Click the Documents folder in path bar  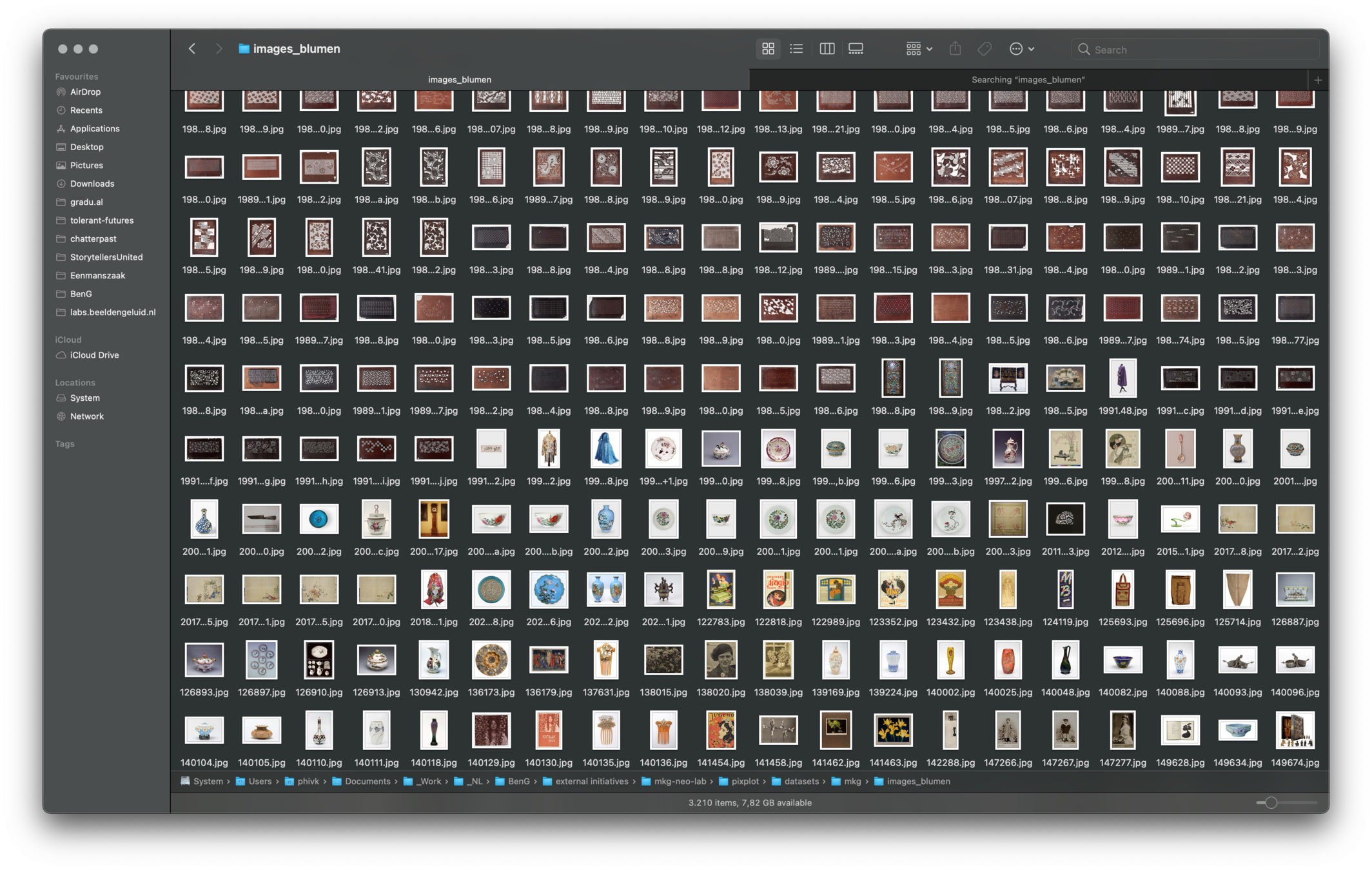point(367,781)
